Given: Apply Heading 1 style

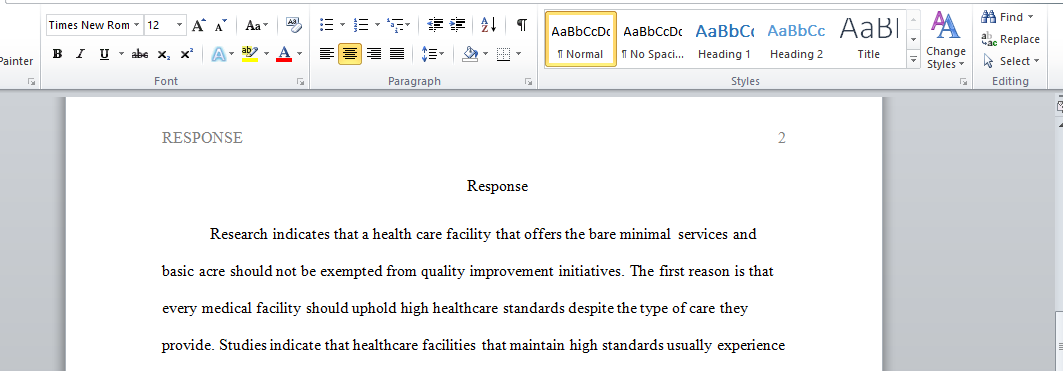Looking at the screenshot, I should [x=724, y=39].
